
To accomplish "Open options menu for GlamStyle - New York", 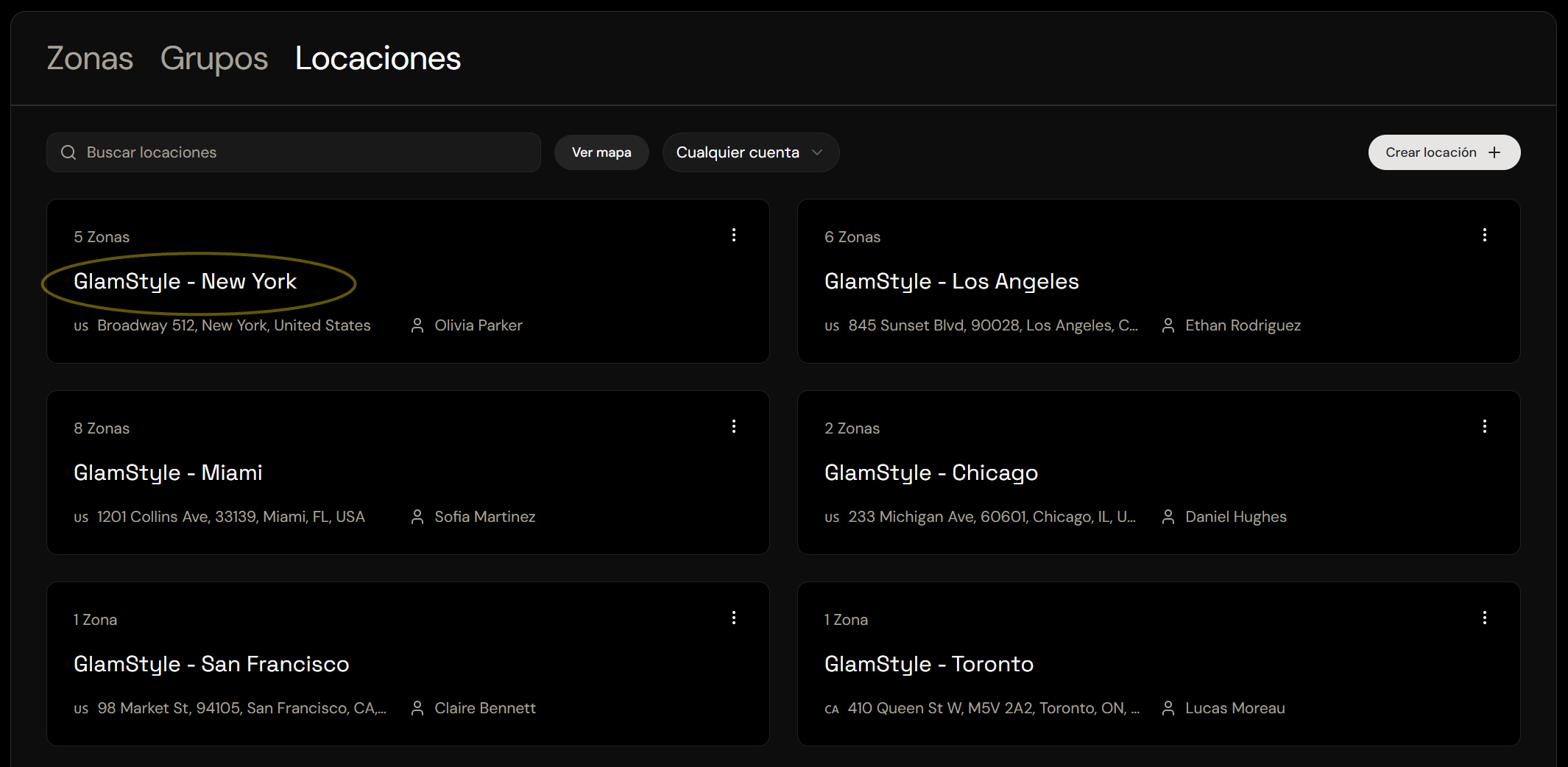I will (x=734, y=235).
